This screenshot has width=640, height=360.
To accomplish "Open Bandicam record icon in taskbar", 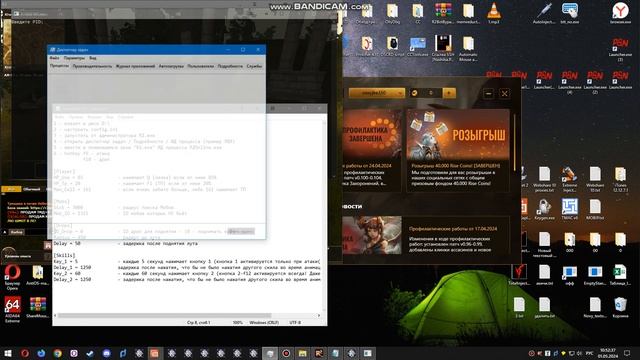I will [286, 353].
